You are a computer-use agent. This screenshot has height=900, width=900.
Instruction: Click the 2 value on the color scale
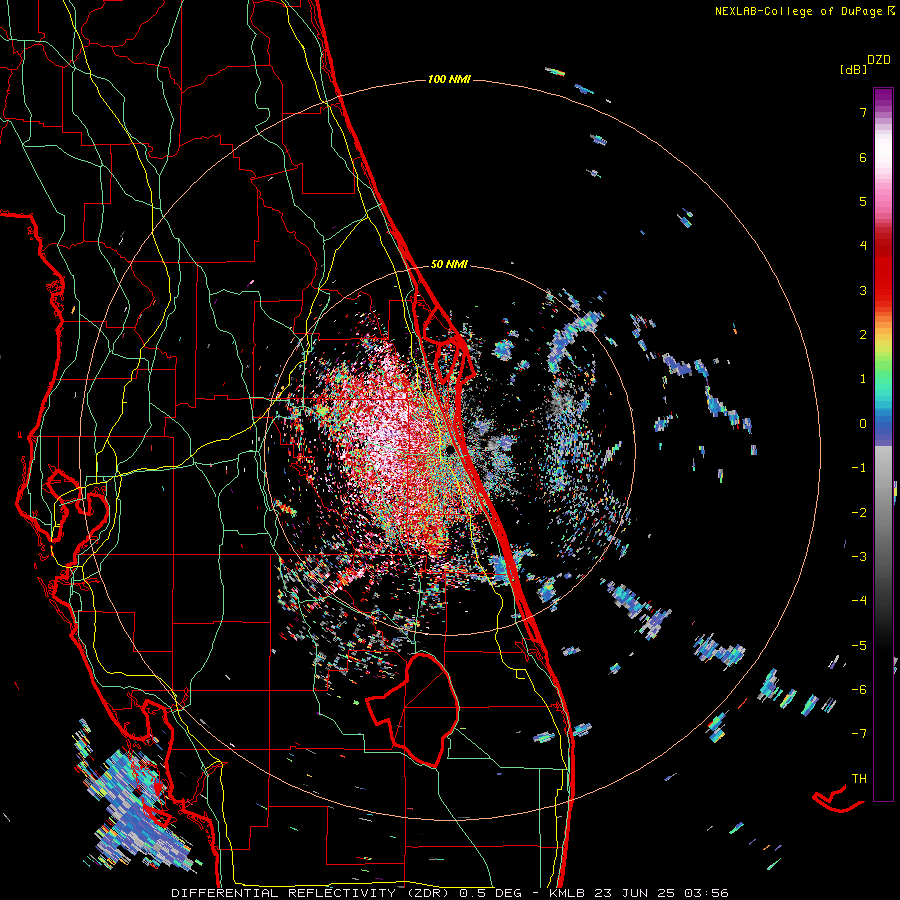[863, 335]
